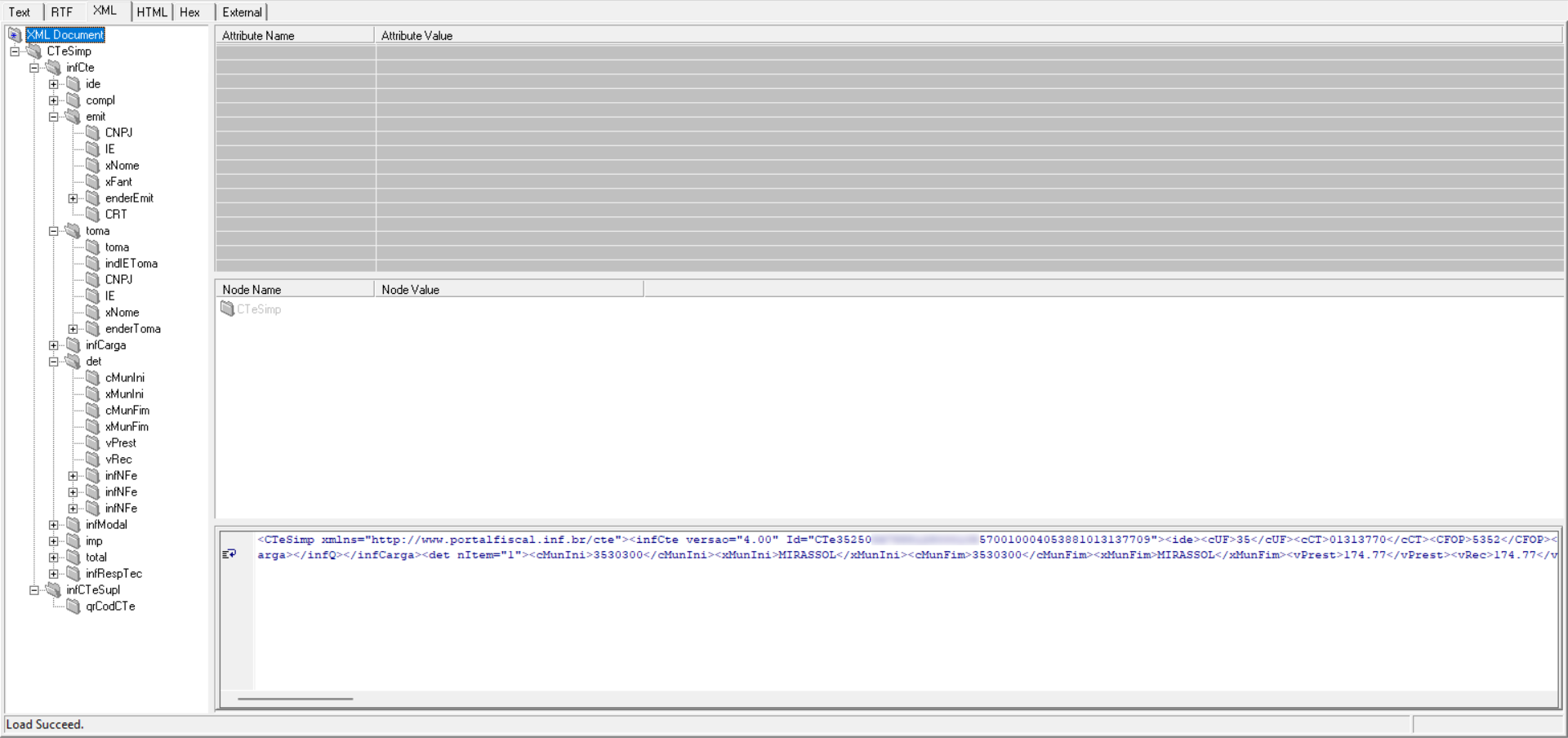
Task: Click the Attribute Name column header
Action: [x=295, y=35]
